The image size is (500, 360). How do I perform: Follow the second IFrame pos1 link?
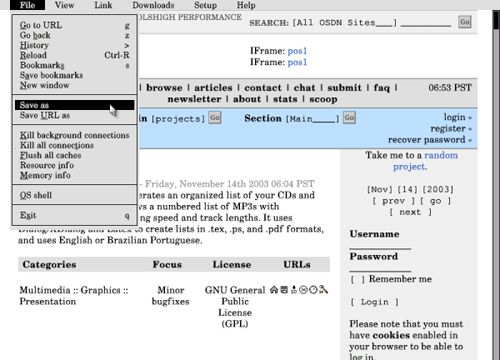click(297, 62)
